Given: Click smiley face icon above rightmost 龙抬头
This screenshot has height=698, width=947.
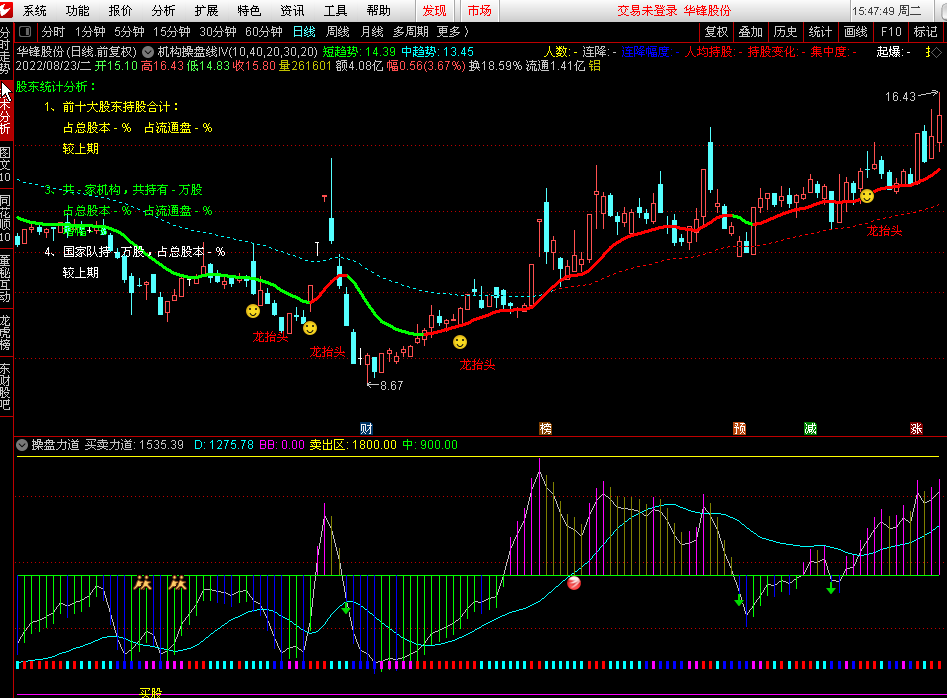Looking at the screenshot, I should 867,196.
